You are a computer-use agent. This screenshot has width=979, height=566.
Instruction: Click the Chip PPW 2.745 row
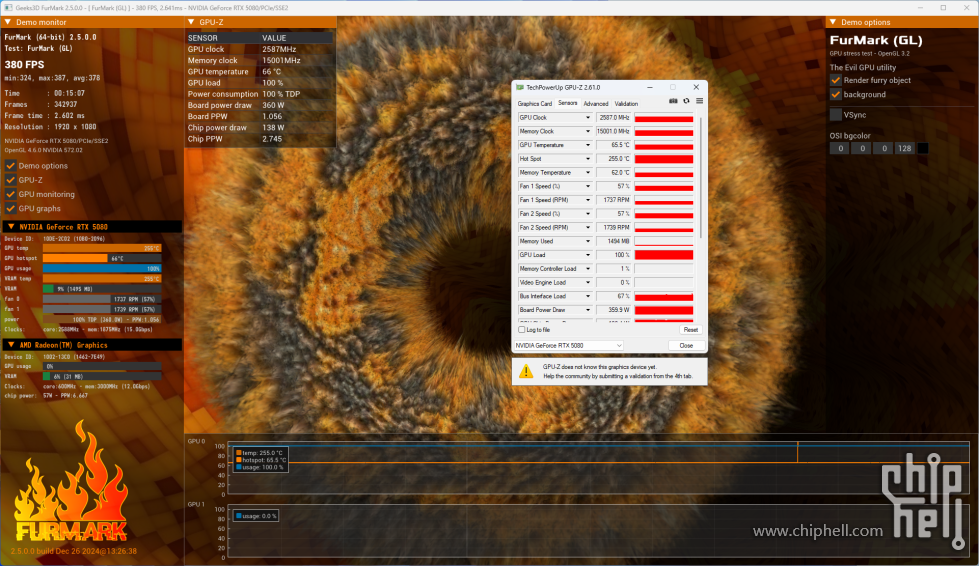260,139
